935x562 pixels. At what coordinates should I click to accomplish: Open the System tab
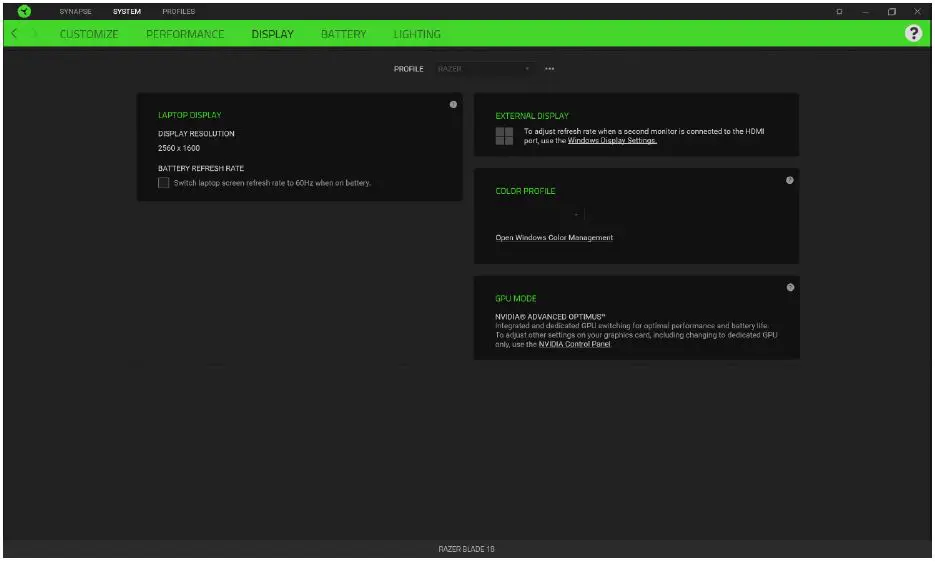[127, 11]
